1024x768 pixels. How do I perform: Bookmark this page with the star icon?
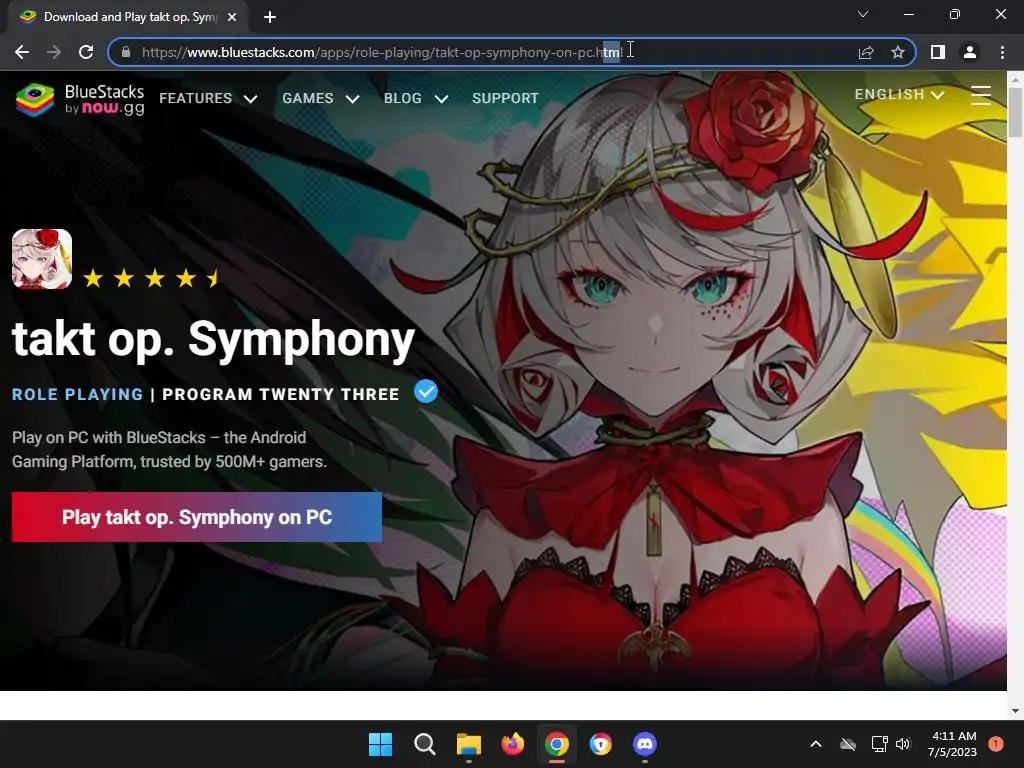(x=898, y=52)
